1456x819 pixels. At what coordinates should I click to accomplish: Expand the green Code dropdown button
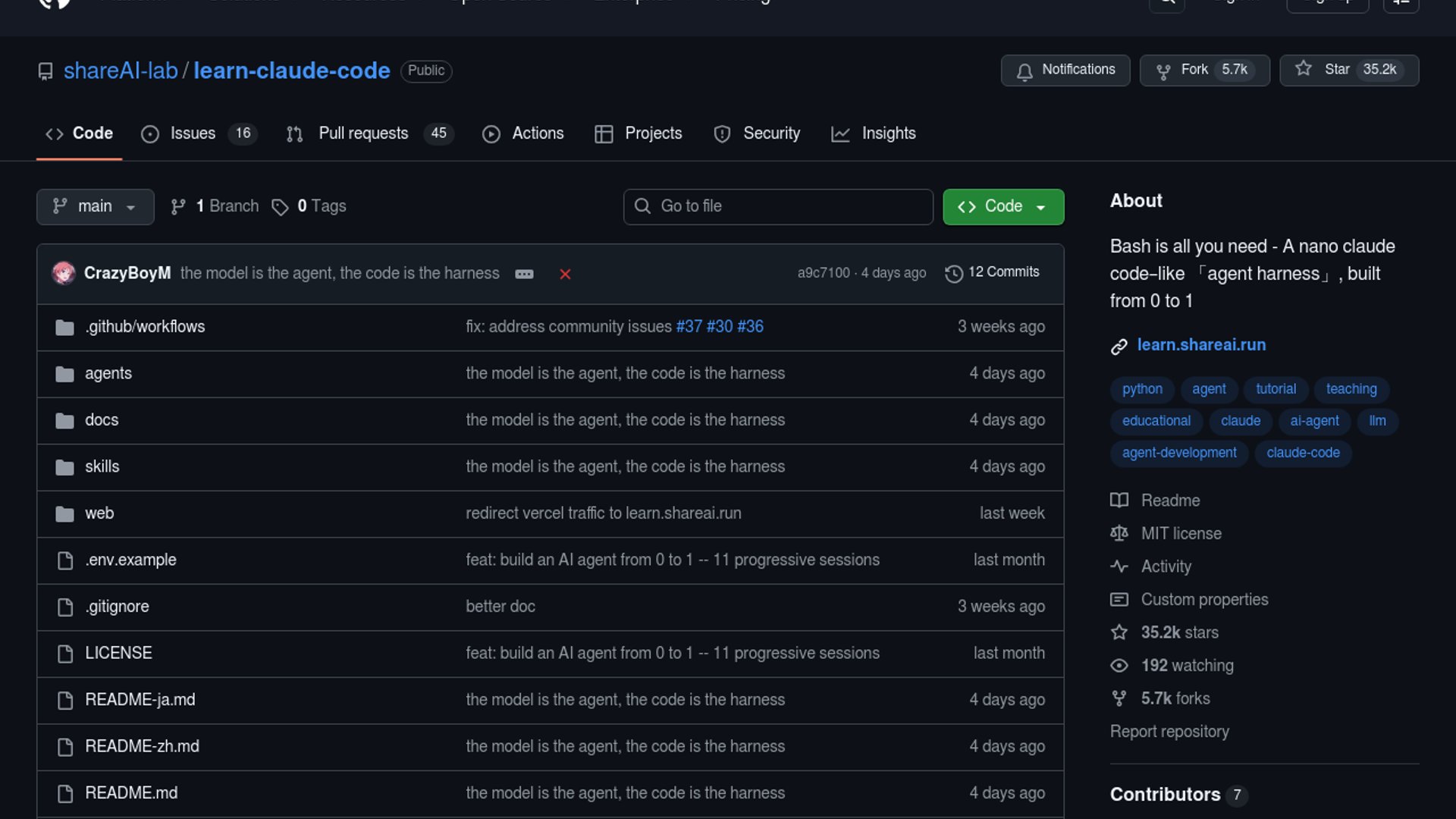(x=1003, y=206)
